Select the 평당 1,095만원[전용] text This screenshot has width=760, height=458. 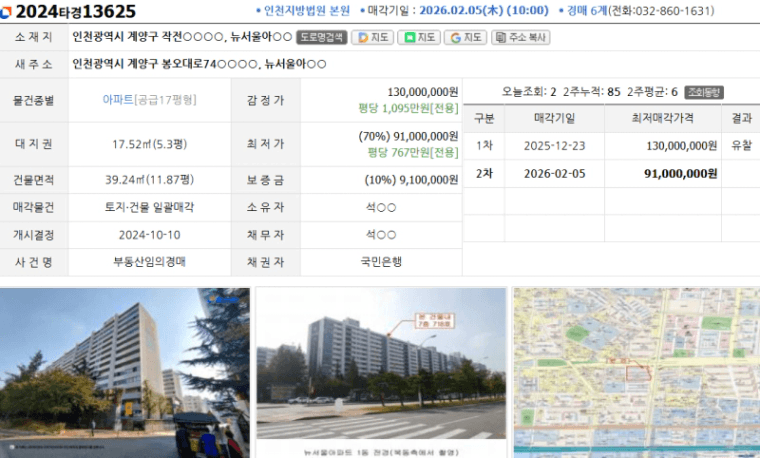pyautogui.click(x=408, y=108)
